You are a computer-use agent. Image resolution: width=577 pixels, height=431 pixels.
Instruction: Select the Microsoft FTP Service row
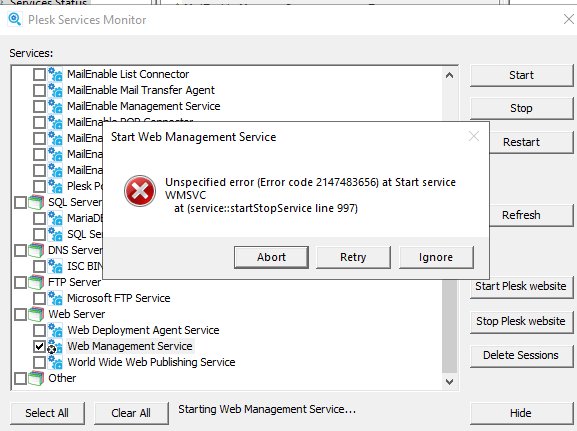click(x=118, y=298)
